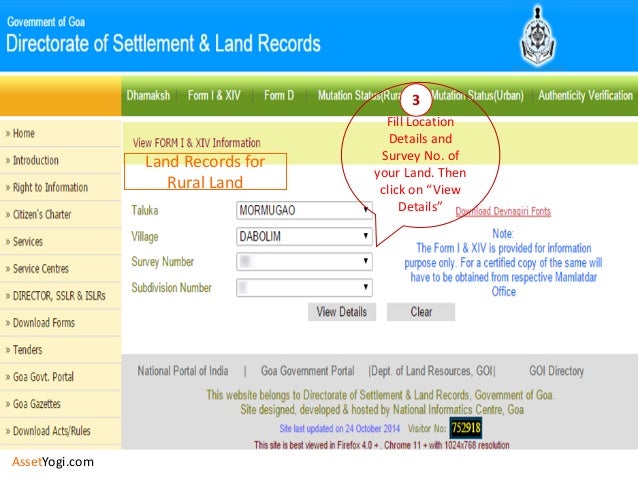The height and width of the screenshot is (479, 638).
Task: Click the View Details button
Action: pyautogui.click(x=342, y=312)
